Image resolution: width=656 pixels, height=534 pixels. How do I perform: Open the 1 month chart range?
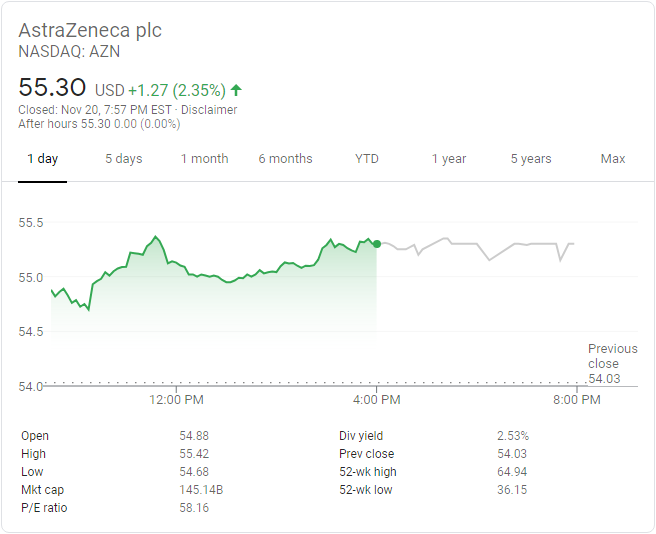(204, 159)
